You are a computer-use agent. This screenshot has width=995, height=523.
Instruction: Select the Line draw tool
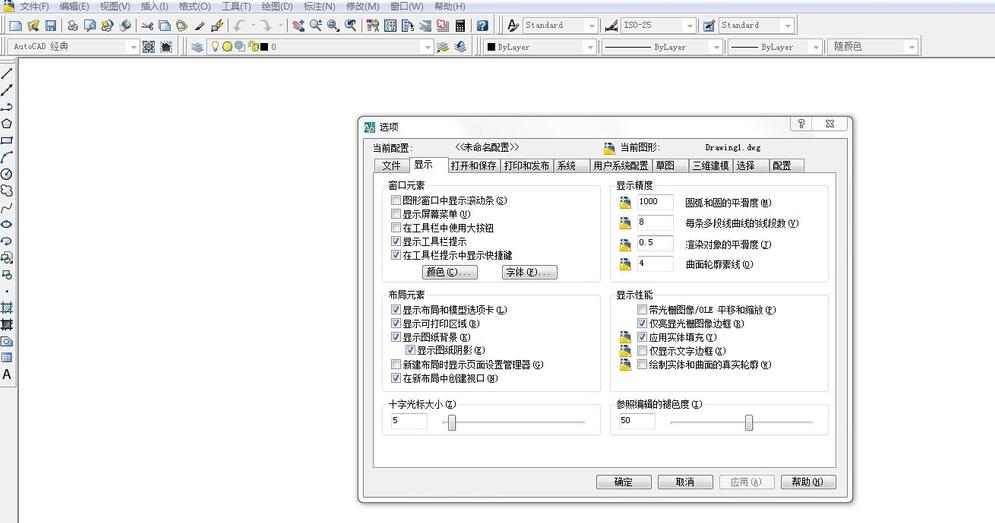click(6, 74)
